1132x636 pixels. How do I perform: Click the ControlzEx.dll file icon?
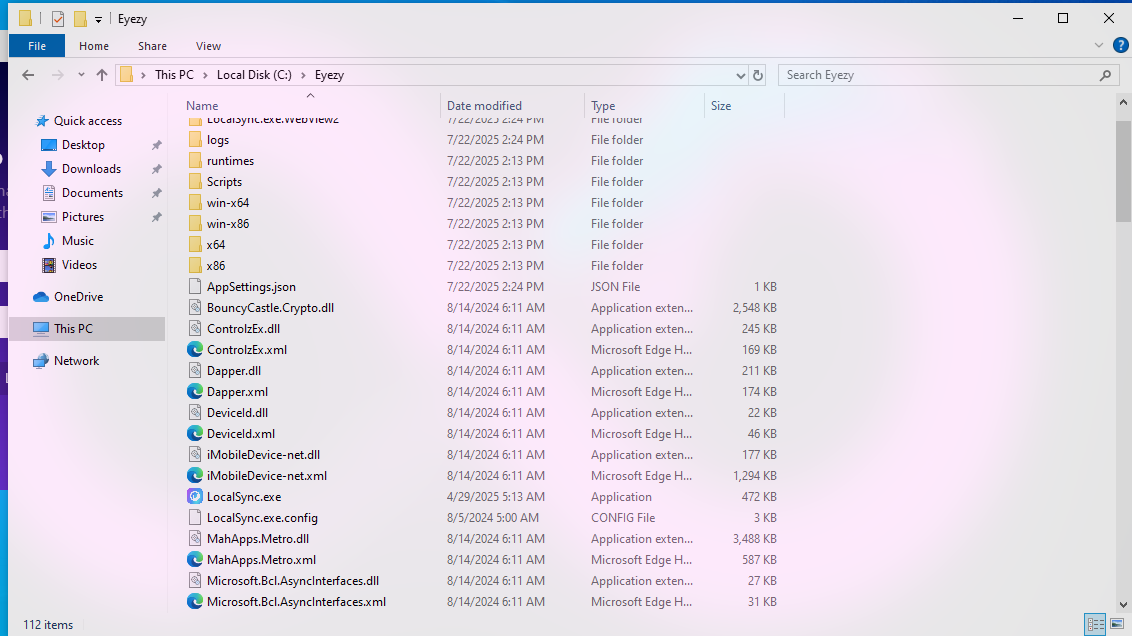pyautogui.click(x=194, y=328)
